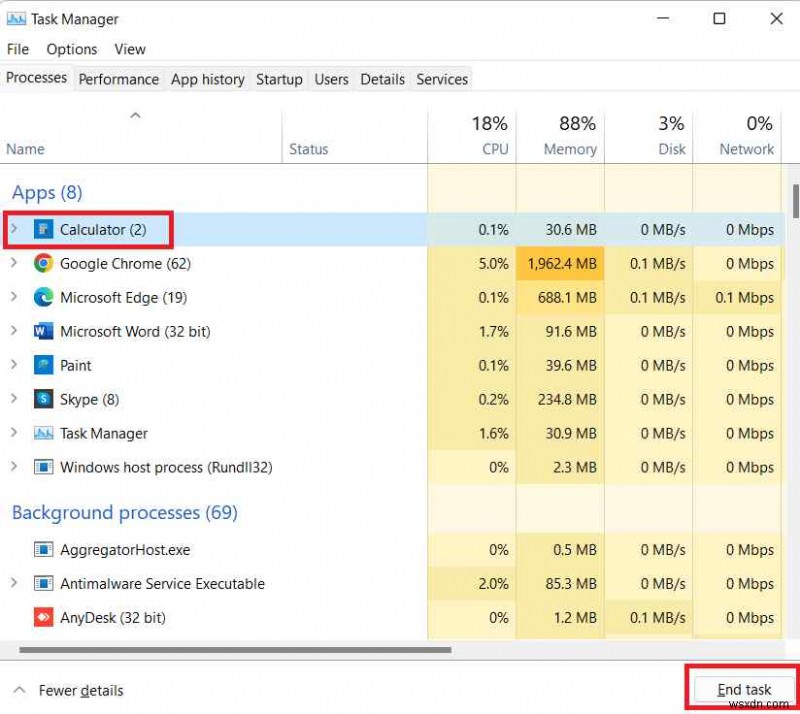
Task: Open the View menu
Action: (x=130, y=49)
